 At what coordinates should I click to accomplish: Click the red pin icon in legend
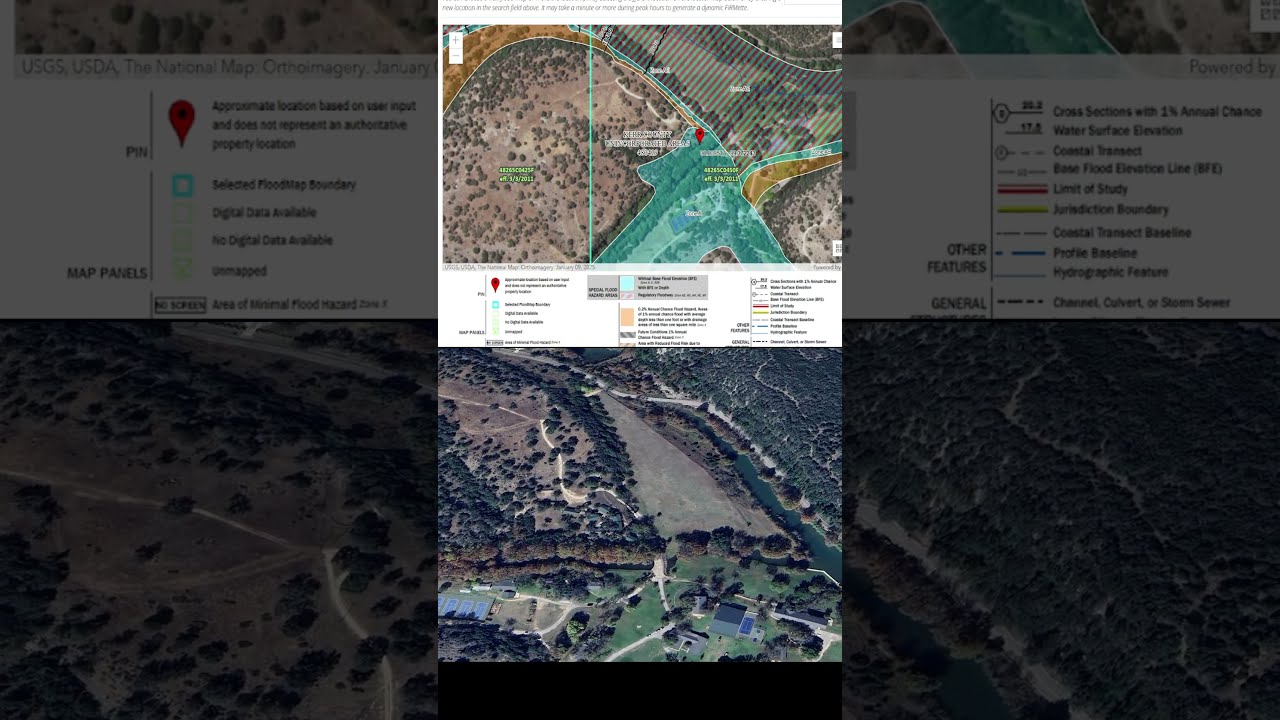point(495,285)
